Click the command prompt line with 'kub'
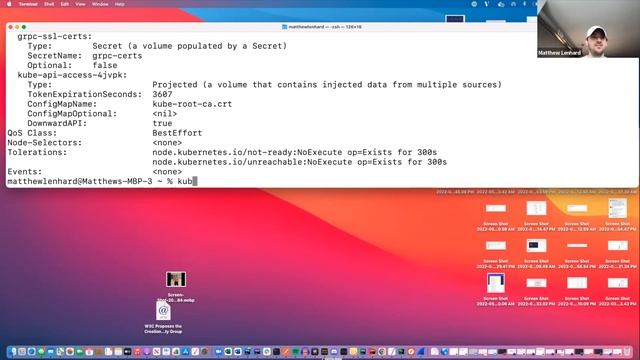The width and height of the screenshot is (640, 360). (102, 181)
